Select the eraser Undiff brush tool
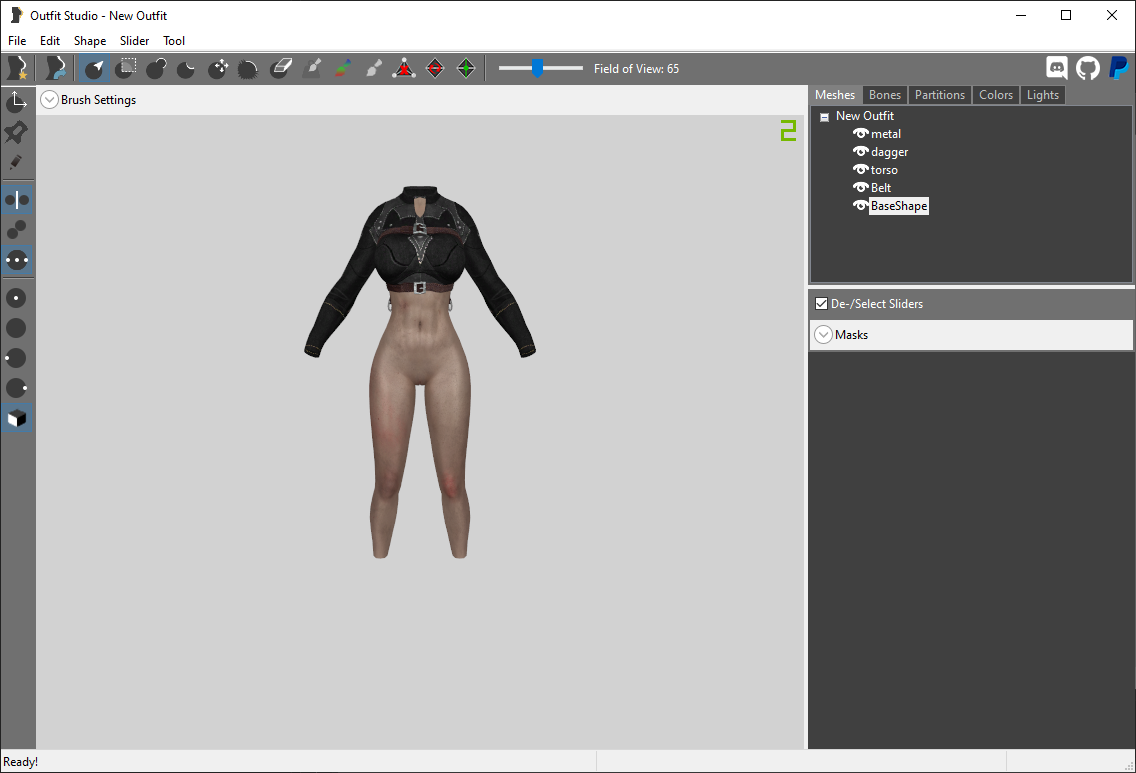The width and height of the screenshot is (1136, 773). (280, 68)
